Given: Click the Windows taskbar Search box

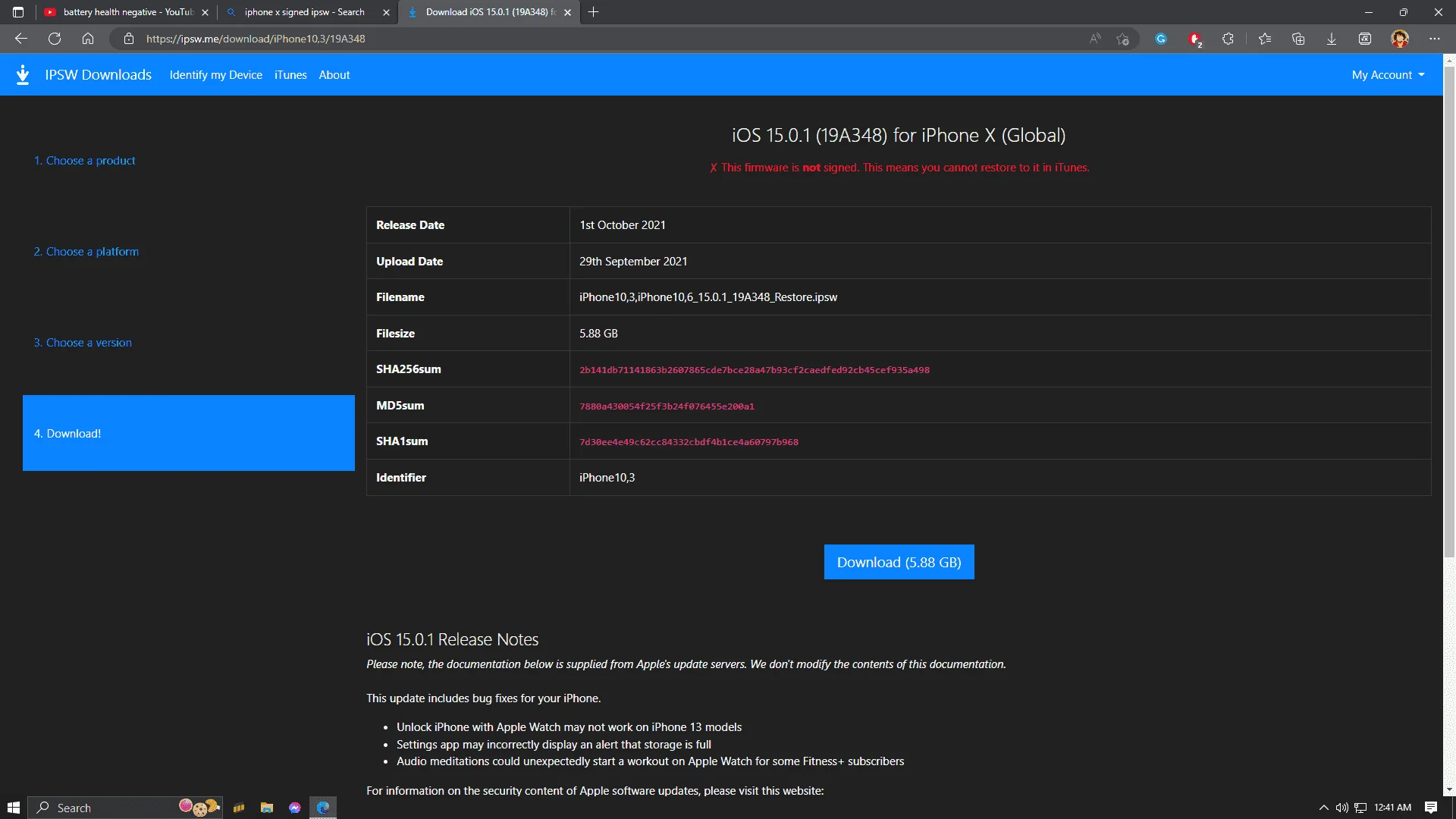Looking at the screenshot, I should (125, 808).
